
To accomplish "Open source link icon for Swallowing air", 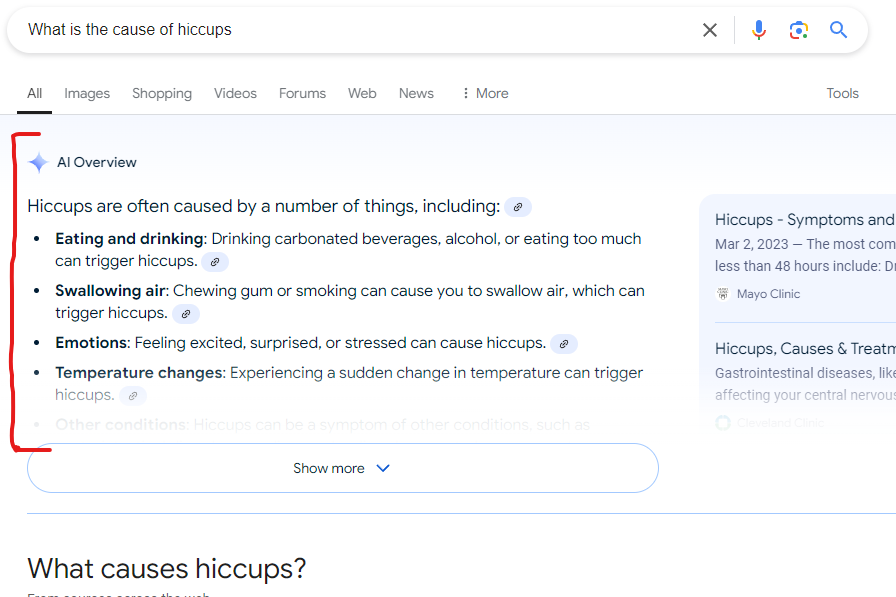I will coord(185,314).
